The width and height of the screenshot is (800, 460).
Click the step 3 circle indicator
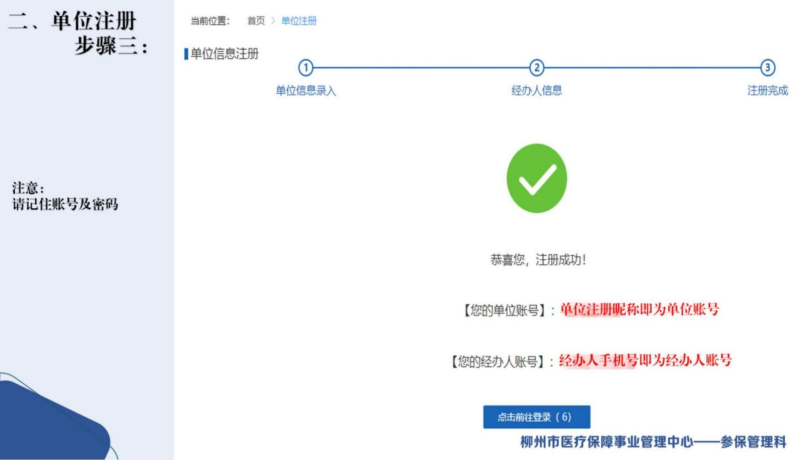(767, 68)
